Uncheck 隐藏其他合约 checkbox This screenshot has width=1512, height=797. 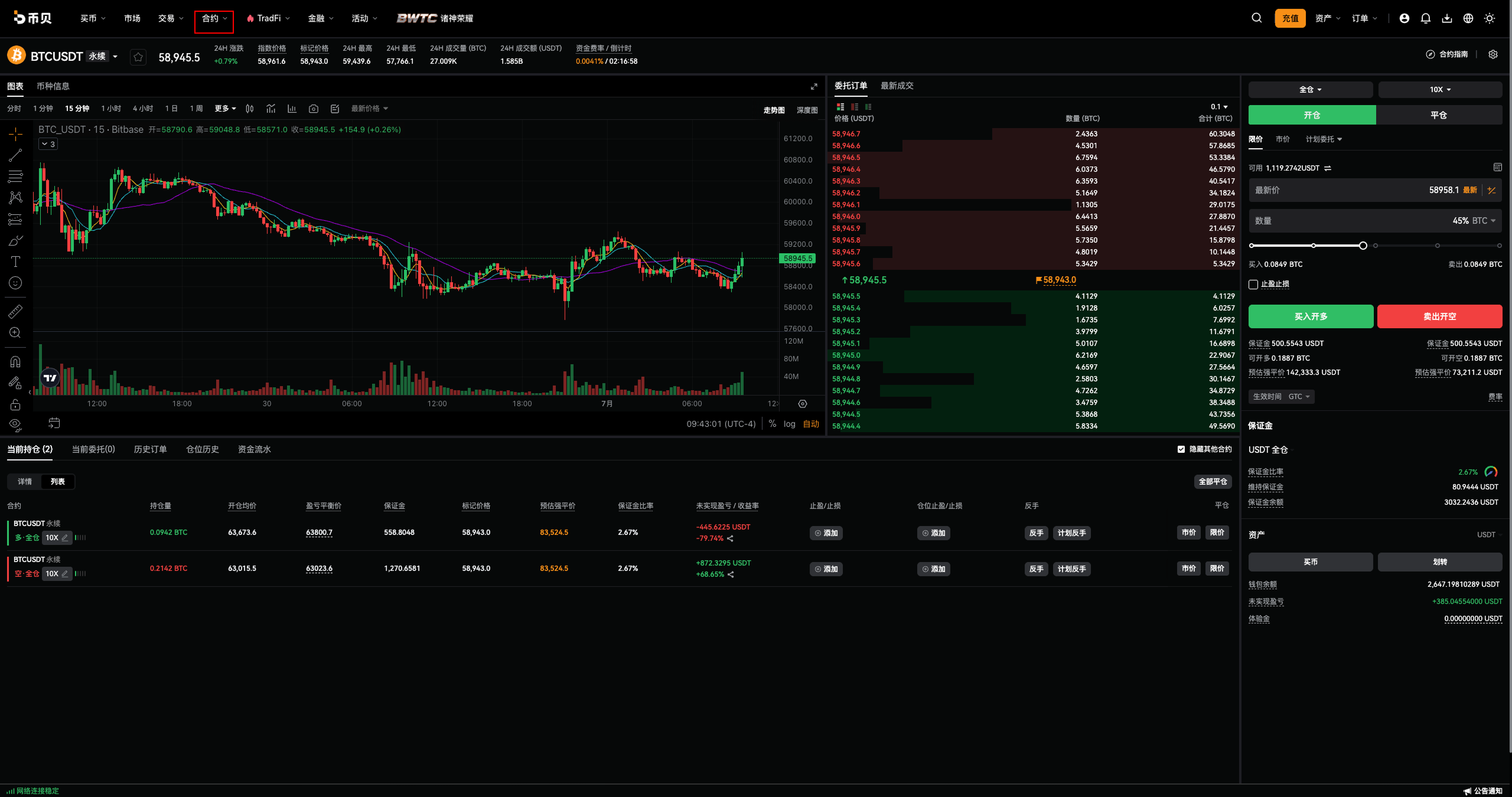point(1181,449)
